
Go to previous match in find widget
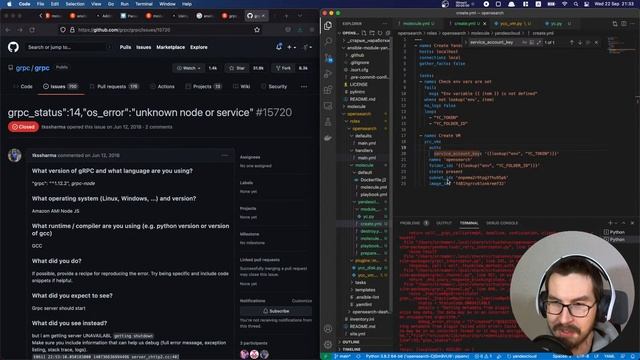pos(571,42)
